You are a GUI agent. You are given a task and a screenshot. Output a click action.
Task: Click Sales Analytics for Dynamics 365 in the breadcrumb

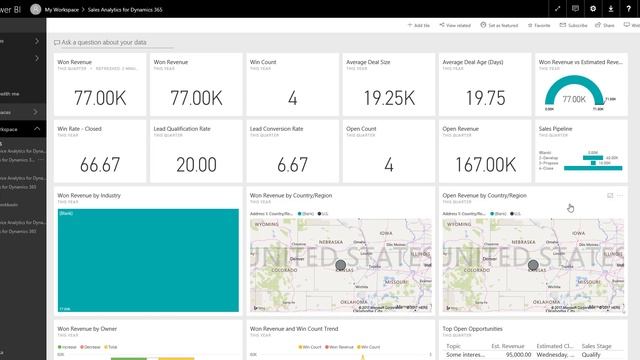tap(125, 9)
